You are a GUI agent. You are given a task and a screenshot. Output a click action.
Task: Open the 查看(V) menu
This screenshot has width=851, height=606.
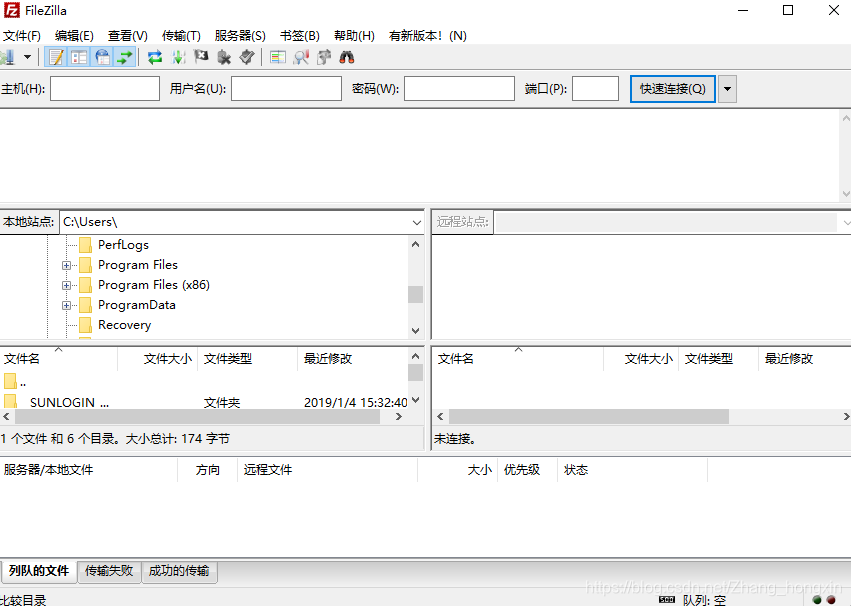pos(128,36)
